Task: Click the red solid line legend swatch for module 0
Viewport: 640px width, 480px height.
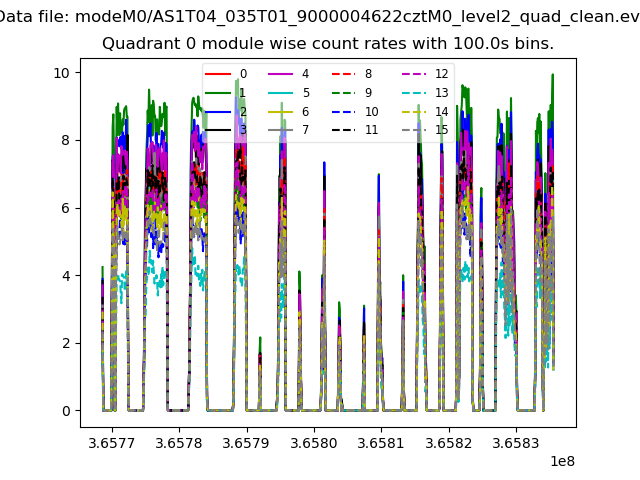Action: 219,74
